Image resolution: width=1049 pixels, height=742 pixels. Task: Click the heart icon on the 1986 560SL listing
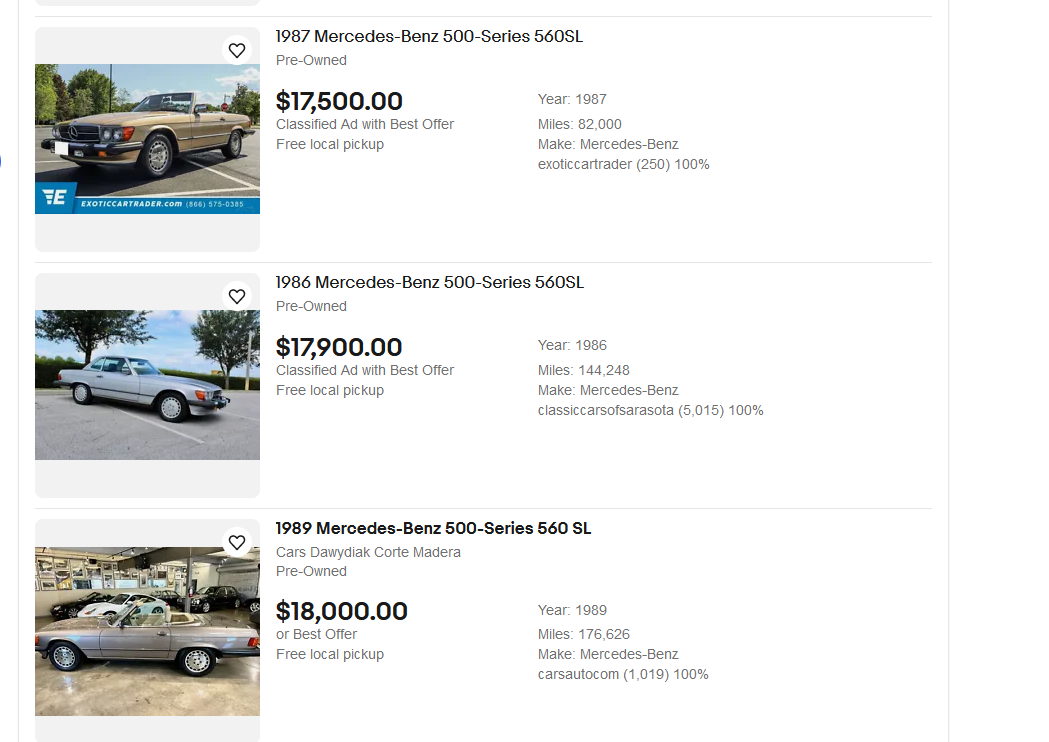tap(237, 296)
